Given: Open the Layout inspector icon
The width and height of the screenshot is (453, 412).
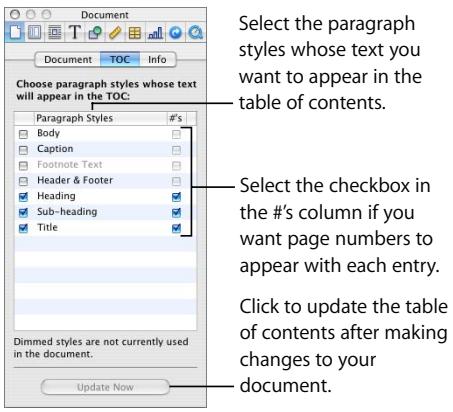Looking at the screenshot, I should tap(34, 32).
